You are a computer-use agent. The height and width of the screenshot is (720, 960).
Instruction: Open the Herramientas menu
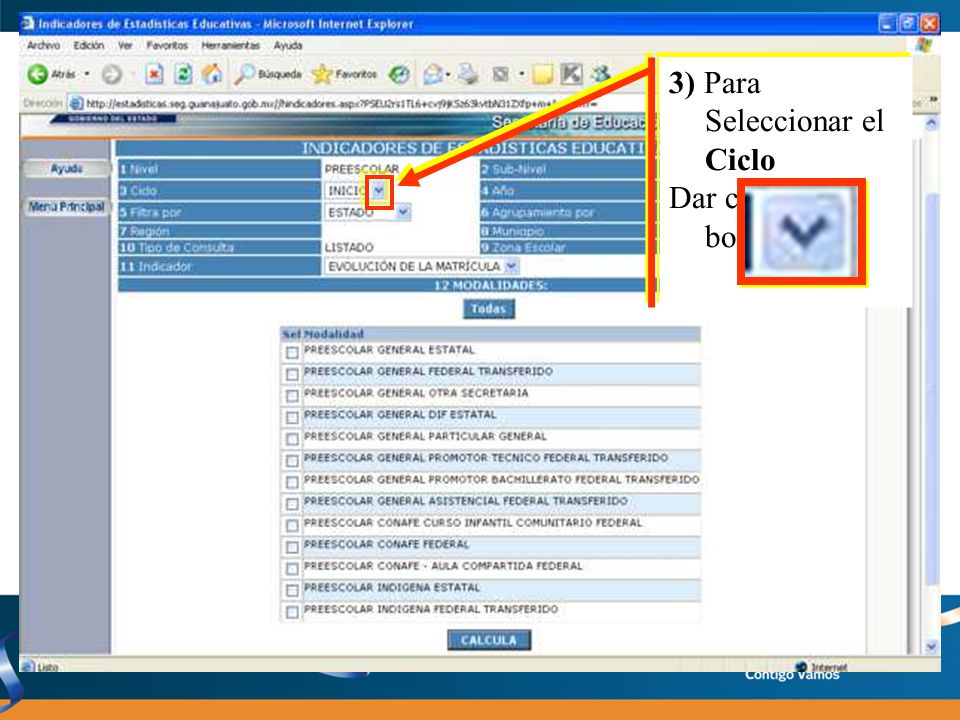(231, 45)
